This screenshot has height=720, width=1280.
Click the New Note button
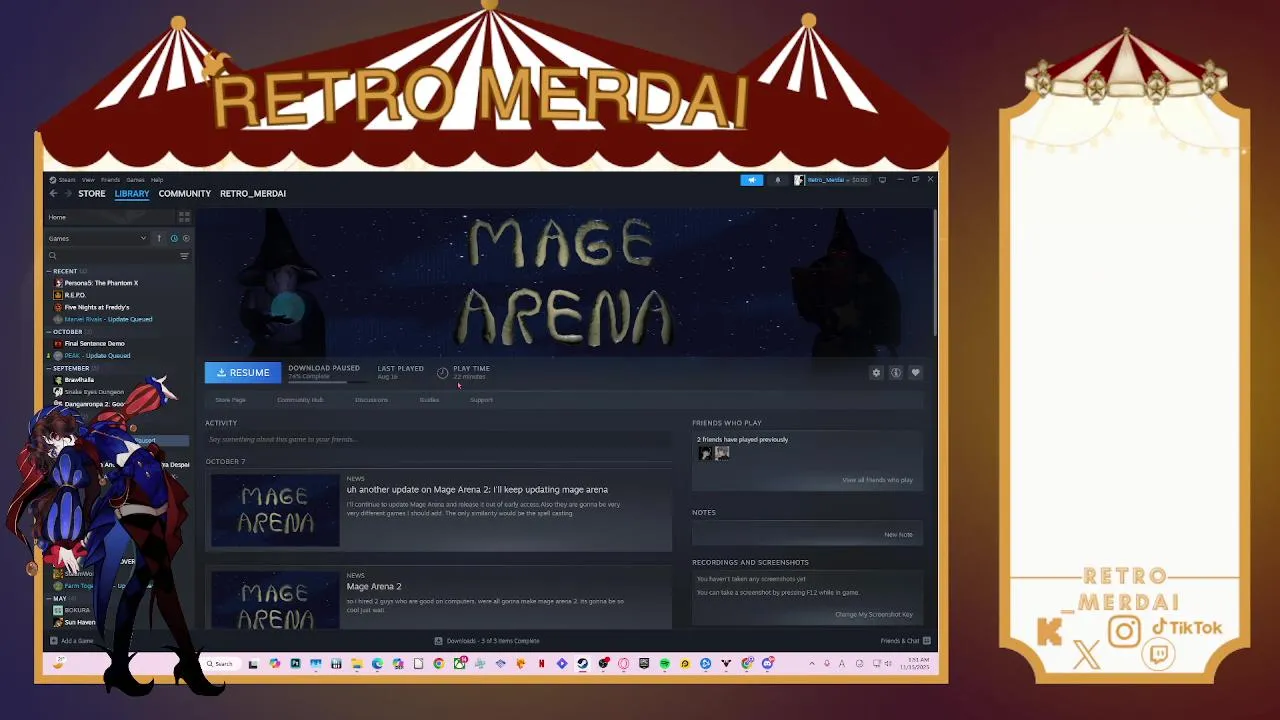tap(898, 535)
